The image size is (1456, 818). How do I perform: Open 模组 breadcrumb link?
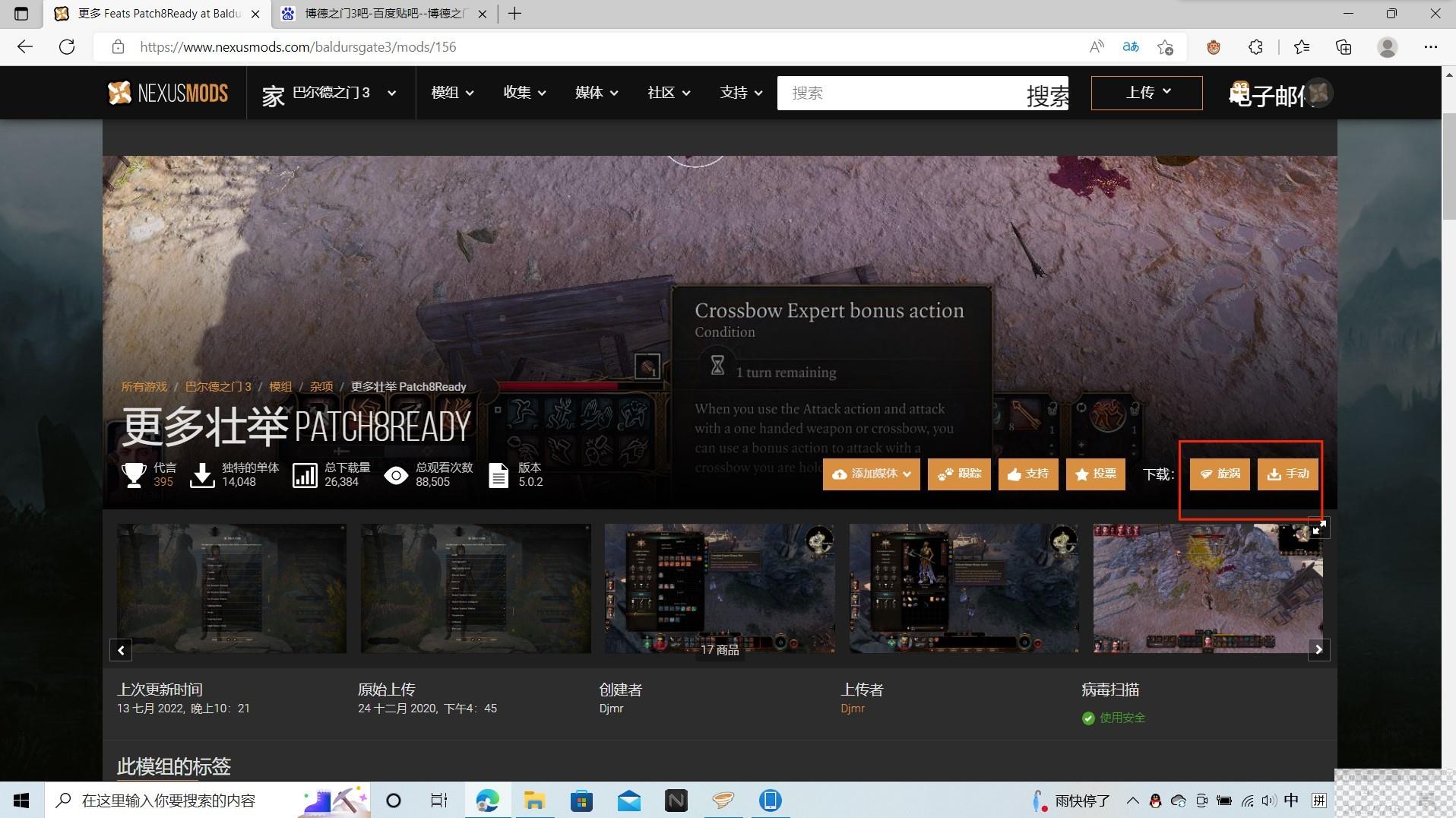click(x=280, y=386)
